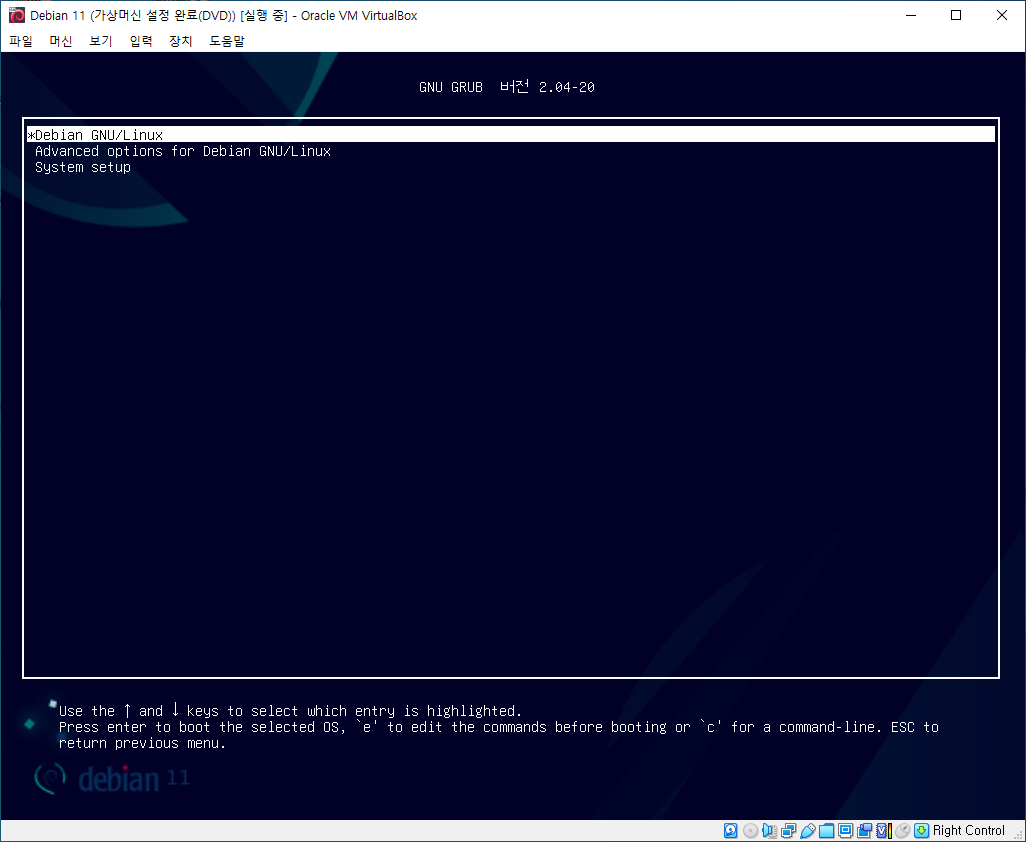The image size is (1026, 842).
Task: Click the recording status icon
Action: [864, 831]
